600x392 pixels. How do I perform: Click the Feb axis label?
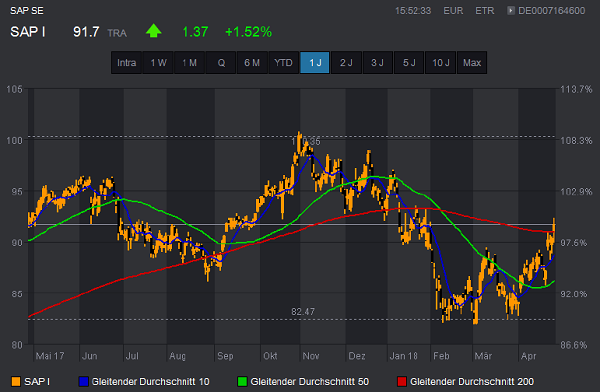tap(441, 356)
